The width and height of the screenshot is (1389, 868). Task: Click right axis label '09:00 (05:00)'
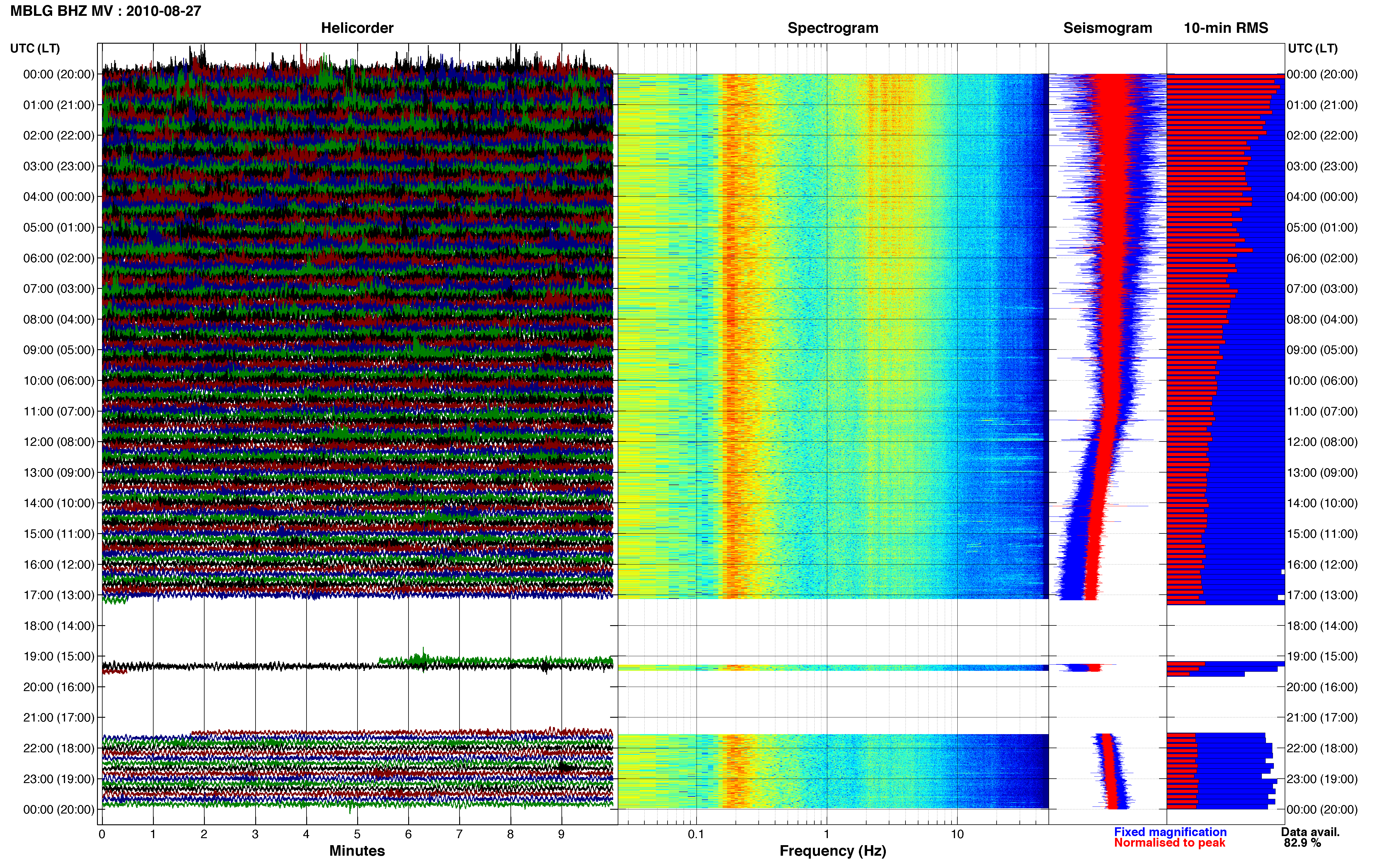[1322, 350]
